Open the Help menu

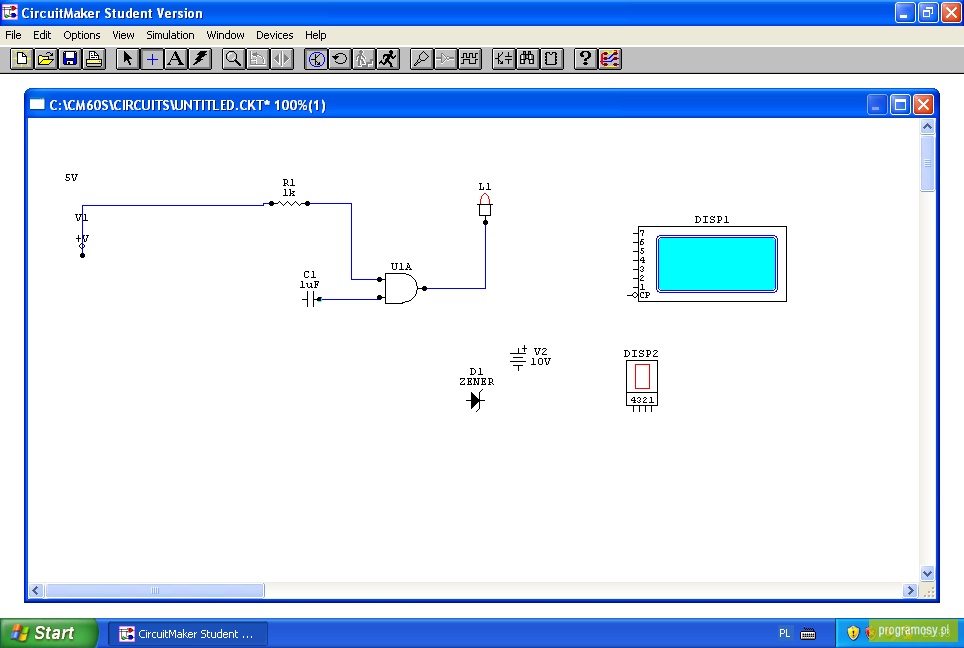(315, 35)
